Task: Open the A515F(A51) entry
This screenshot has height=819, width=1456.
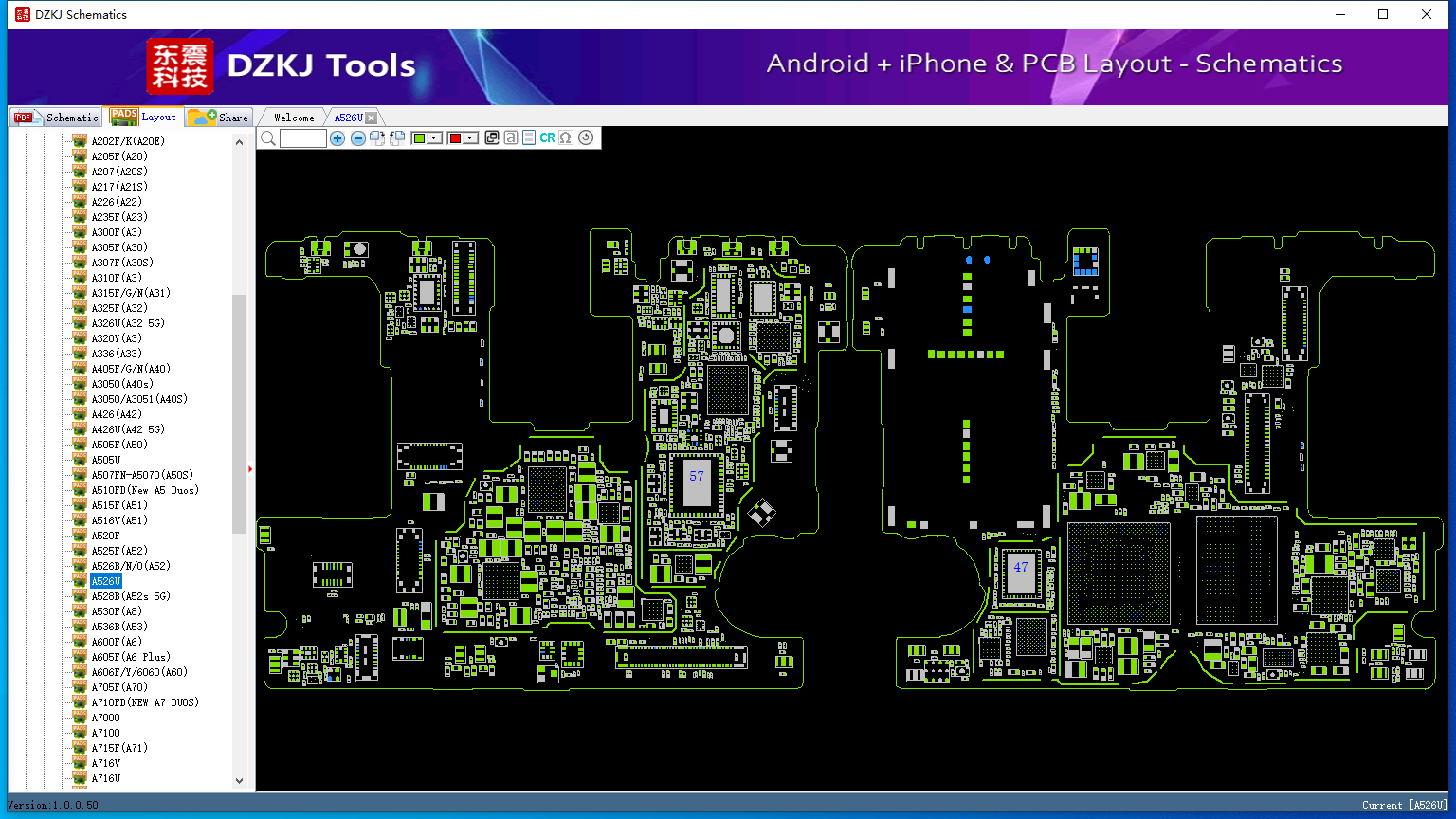Action: pos(119,505)
